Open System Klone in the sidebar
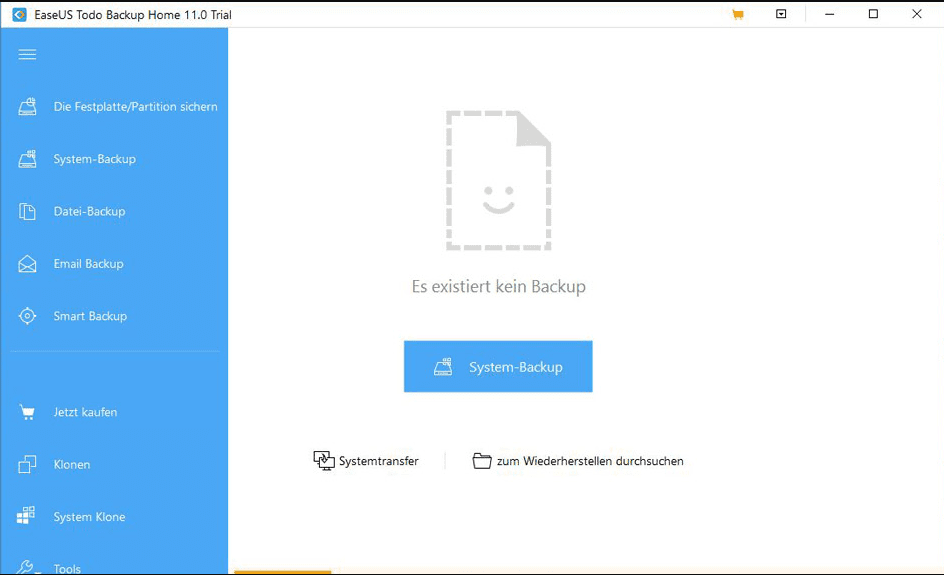 pos(90,517)
